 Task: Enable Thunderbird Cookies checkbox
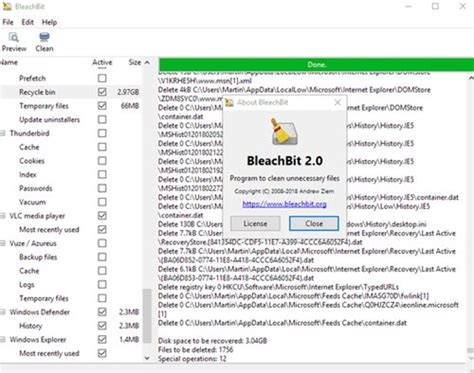point(102,161)
